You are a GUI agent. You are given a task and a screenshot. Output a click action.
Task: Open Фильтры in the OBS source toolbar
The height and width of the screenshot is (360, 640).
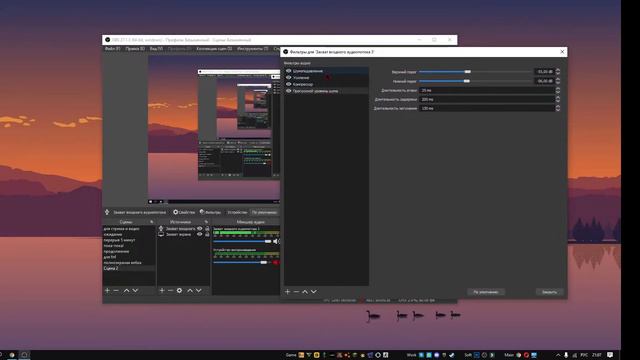click(x=210, y=212)
